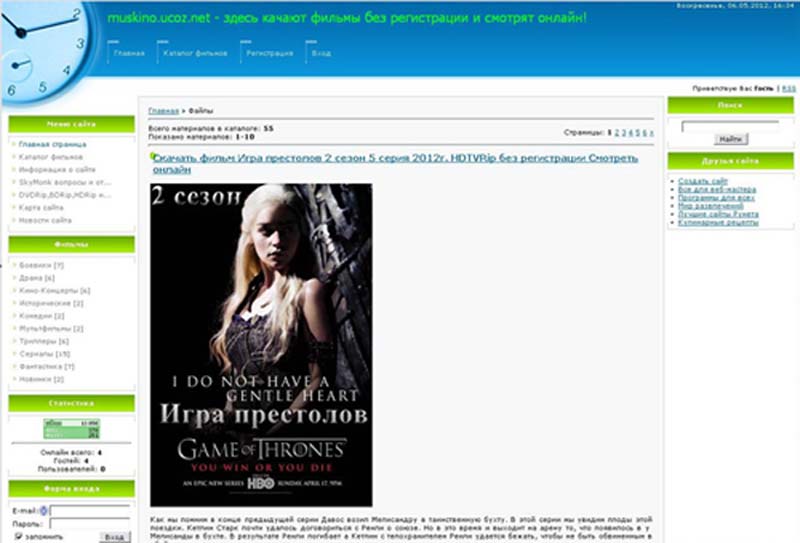
Task: Go to page 6 of catalog
Action: click(x=644, y=133)
